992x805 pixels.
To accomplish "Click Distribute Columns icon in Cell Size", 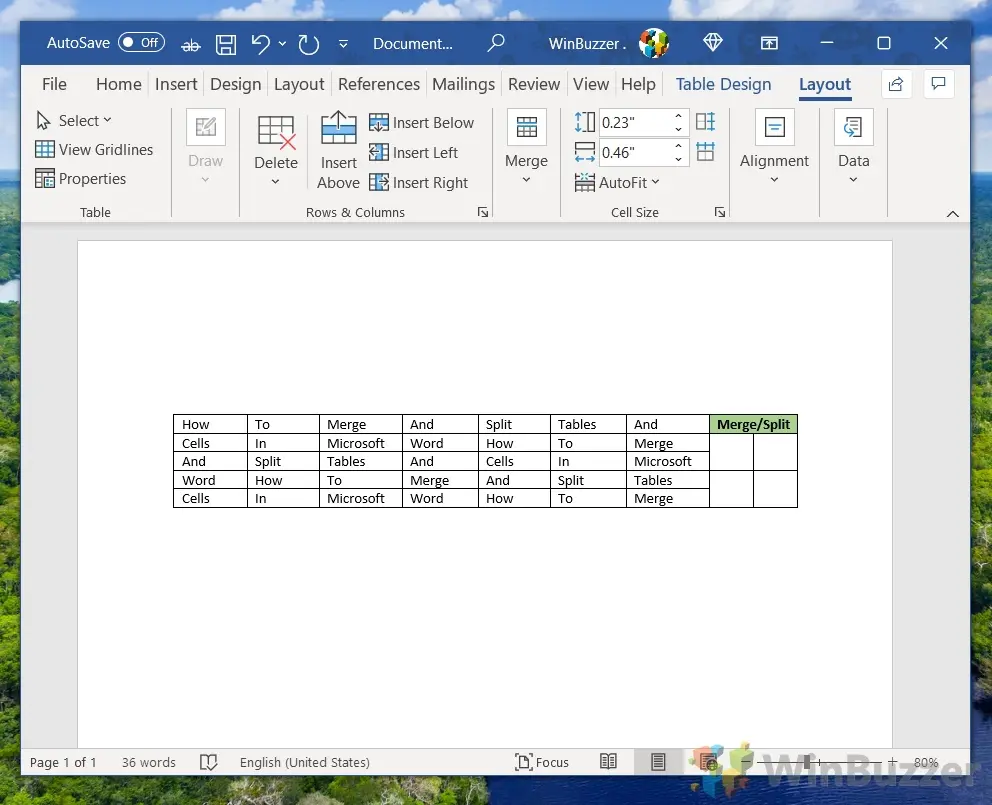I will click(x=706, y=152).
